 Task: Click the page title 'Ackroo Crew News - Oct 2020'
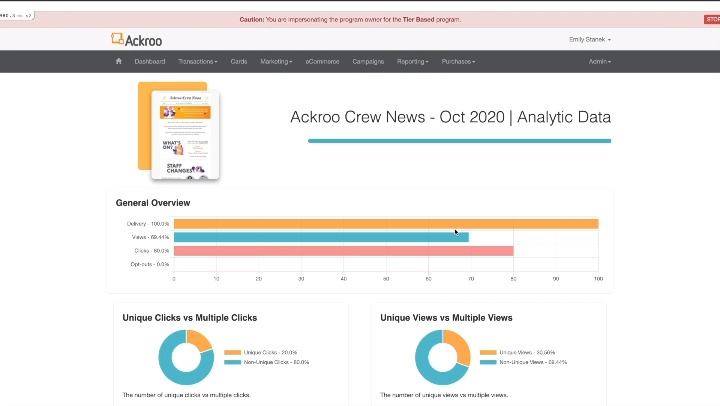[397, 117]
